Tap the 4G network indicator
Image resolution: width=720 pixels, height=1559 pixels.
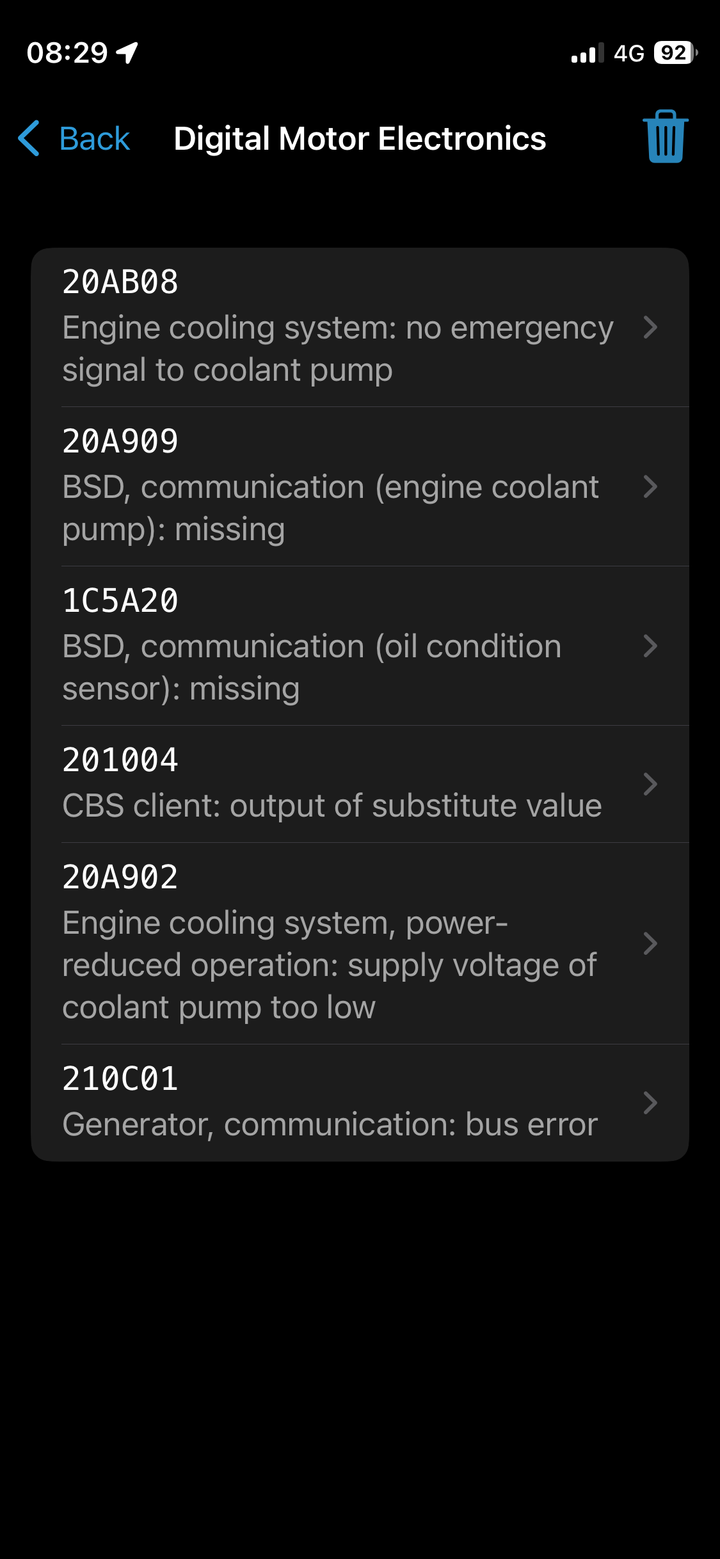pos(629,53)
